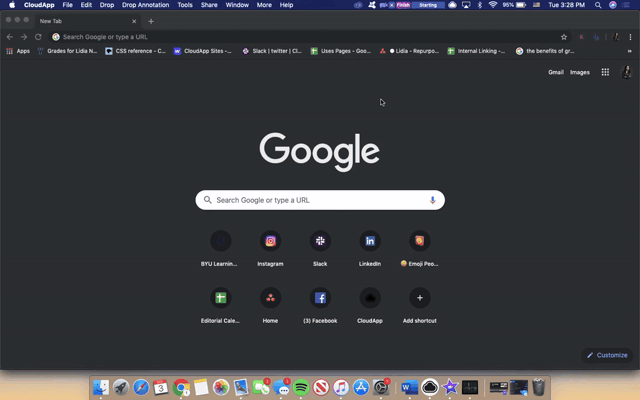Open the Slack shortcut tile

[x=320, y=241]
